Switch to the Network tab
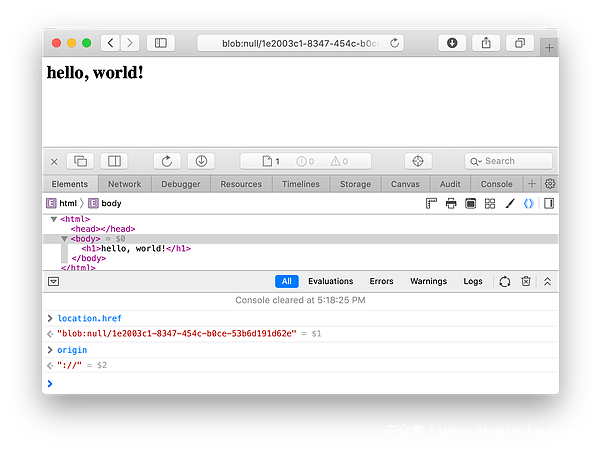The height and width of the screenshot is (450, 600). coord(125,184)
